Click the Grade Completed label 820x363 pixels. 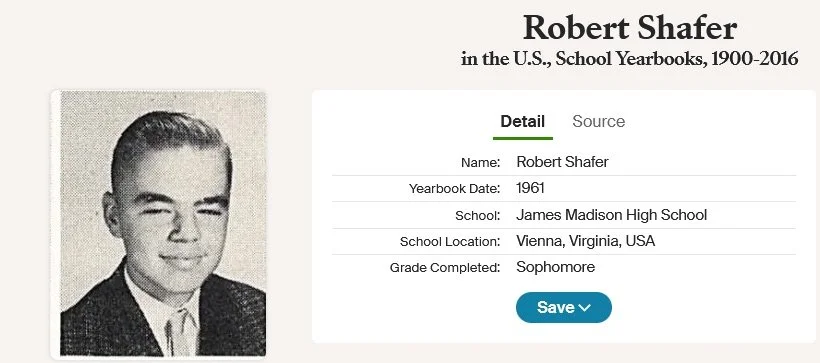(x=445, y=268)
